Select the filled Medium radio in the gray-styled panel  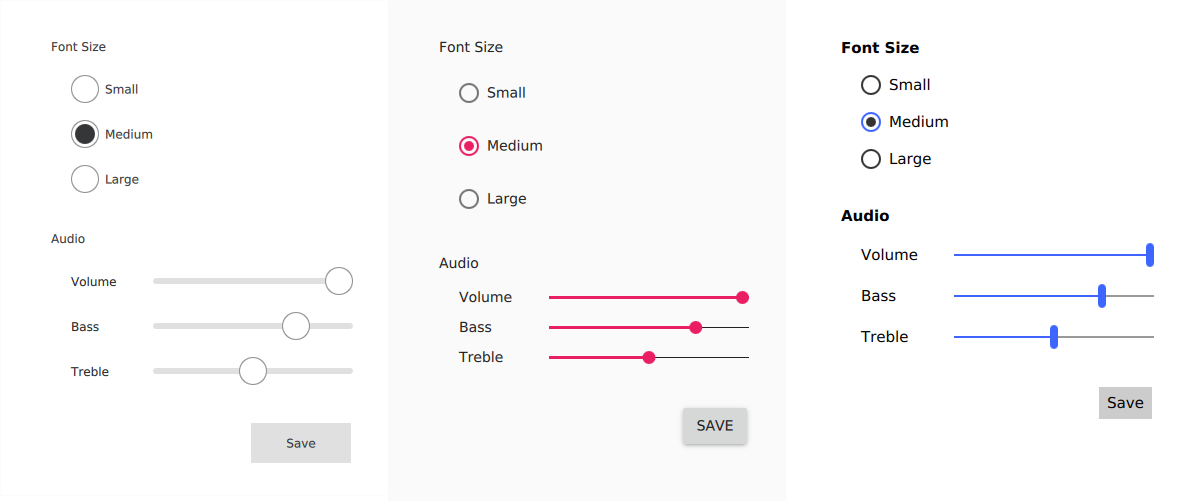85,134
